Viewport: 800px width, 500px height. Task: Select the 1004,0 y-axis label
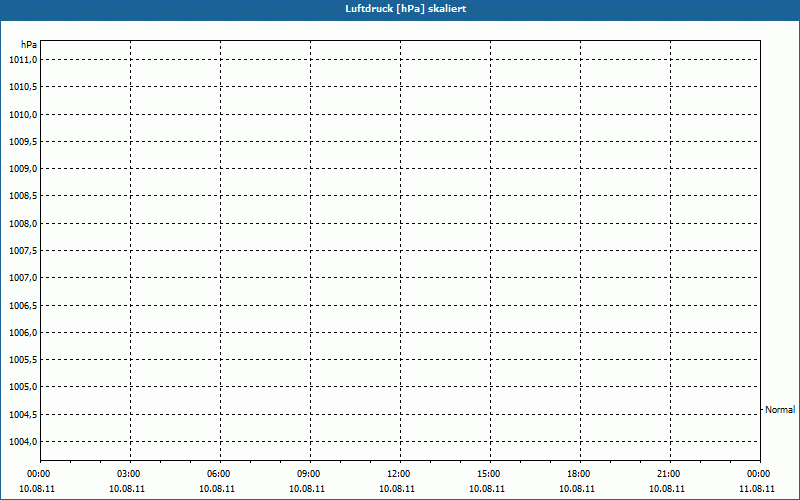point(23,441)
